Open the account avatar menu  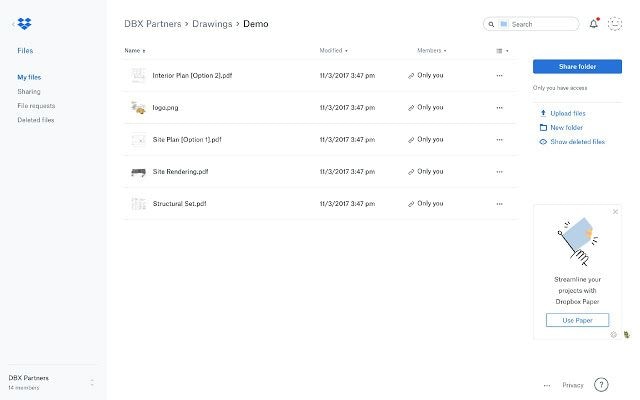pyautogui.click(x=615, y=23)
